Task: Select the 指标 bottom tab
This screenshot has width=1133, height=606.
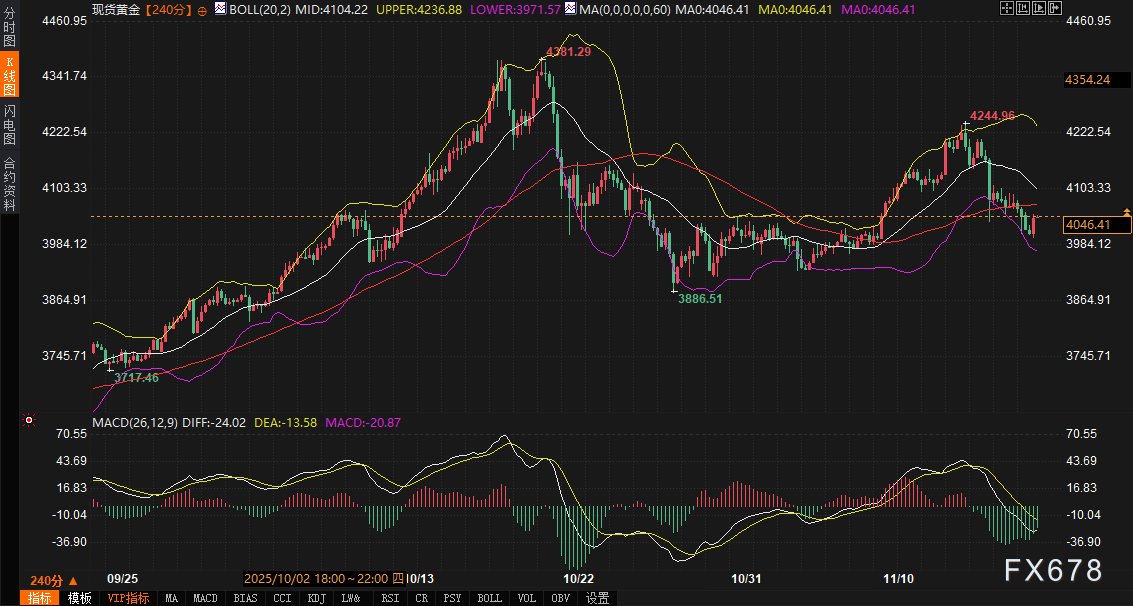Action: (41, 598)
